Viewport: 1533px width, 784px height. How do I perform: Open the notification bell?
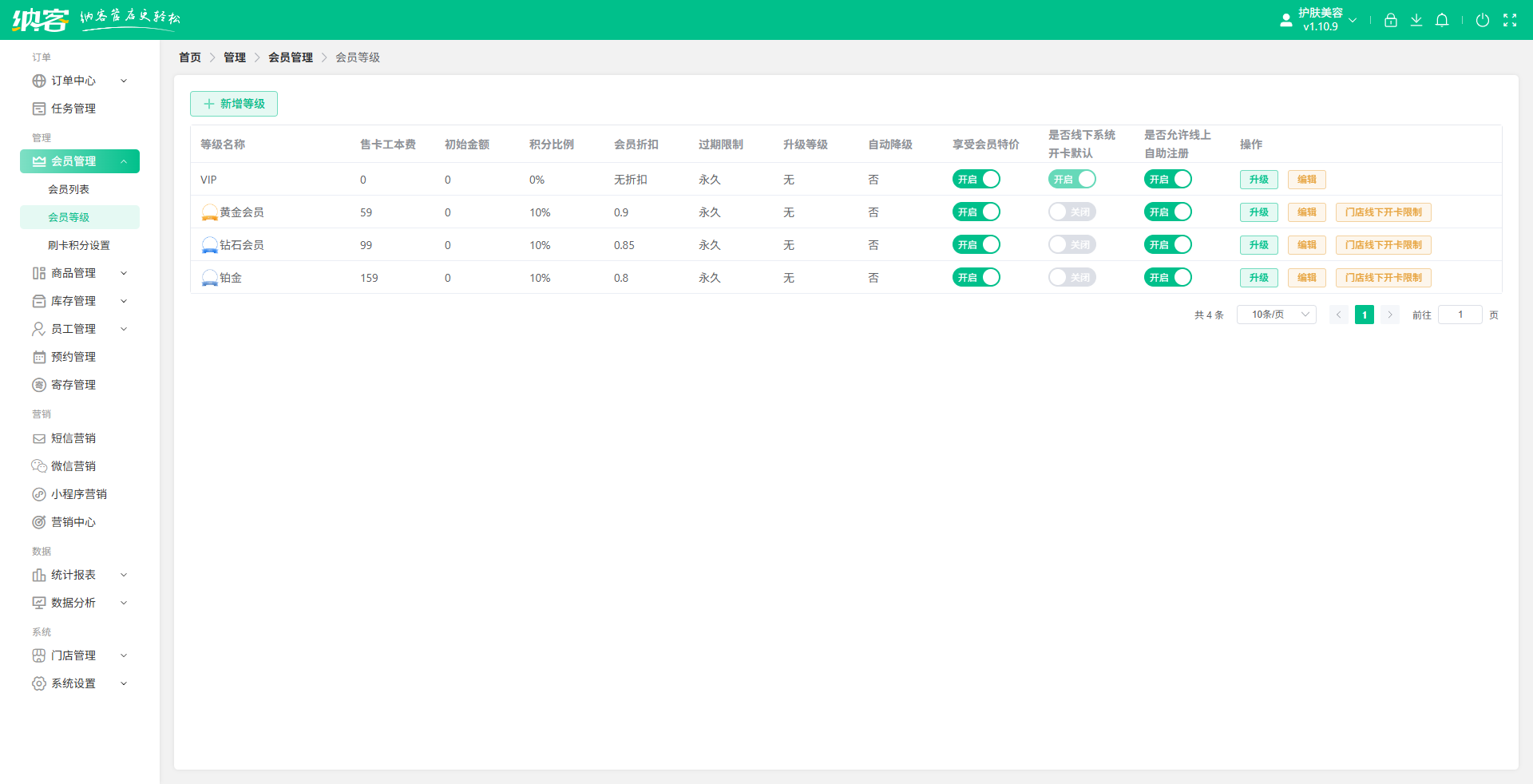coord(1441,20)
